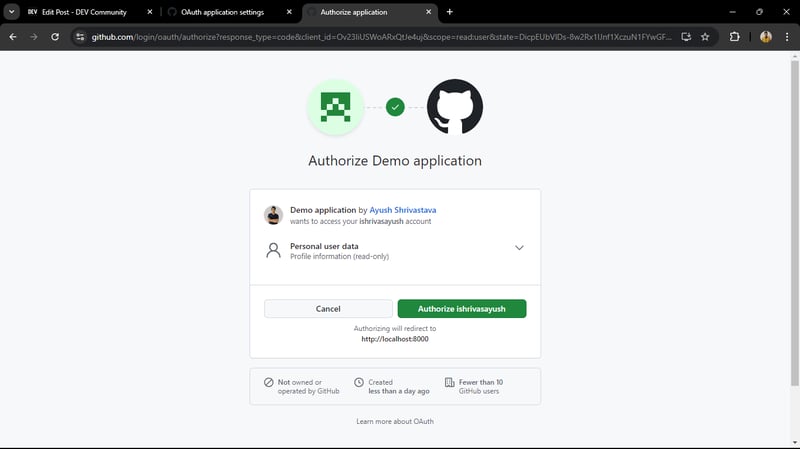Click the Profile information (read-only) text

(x=339, y=257)
